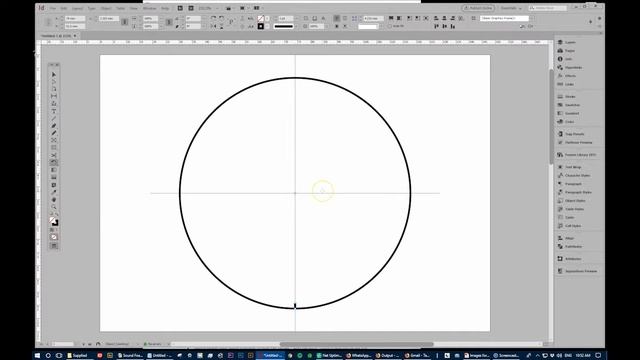The height and width of the screenshot is (360, 640).
Task: Toggle constrain proportions for scaling
Action: click(x=169, y=22)
